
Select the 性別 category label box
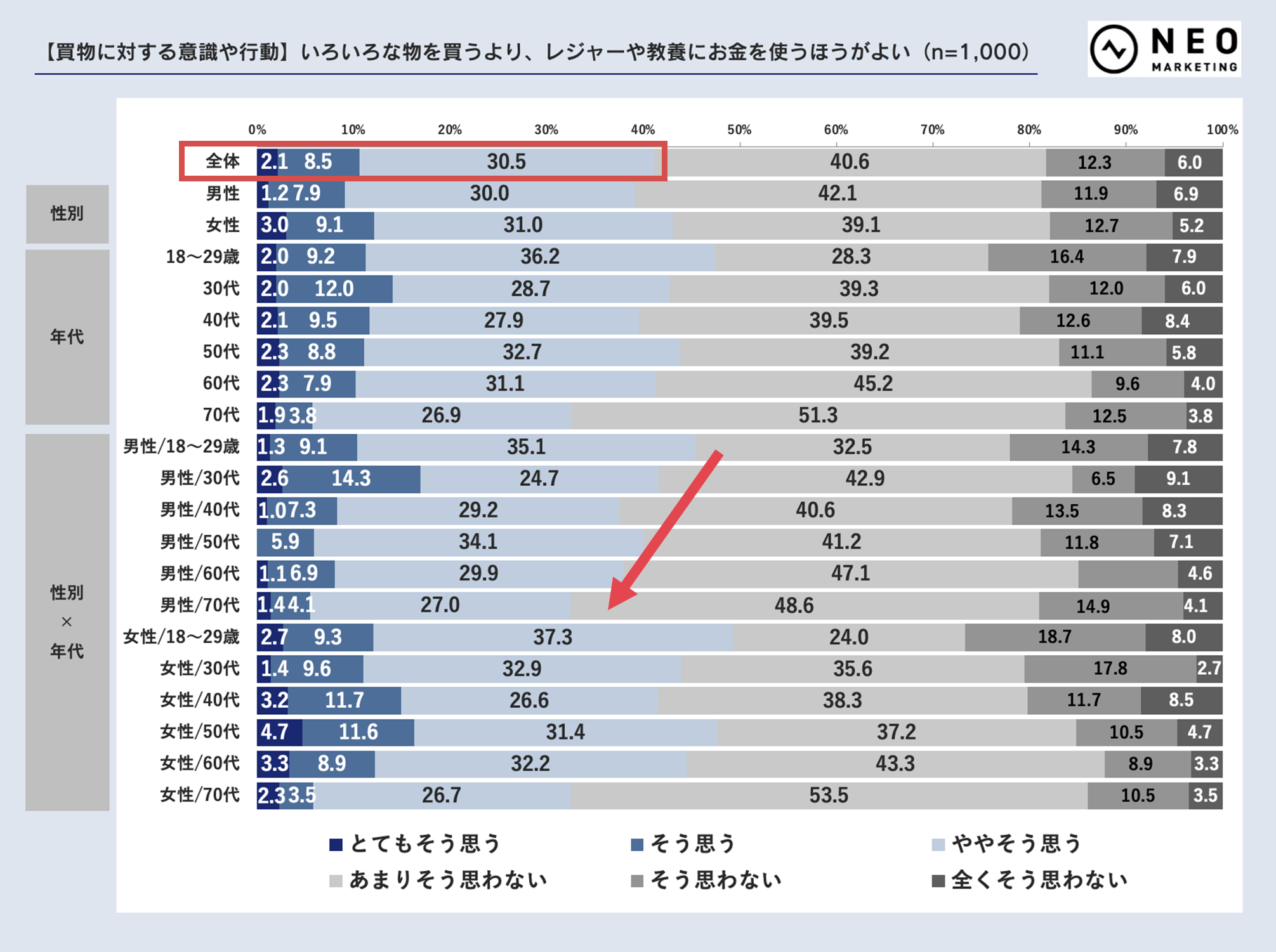point(67,214)
